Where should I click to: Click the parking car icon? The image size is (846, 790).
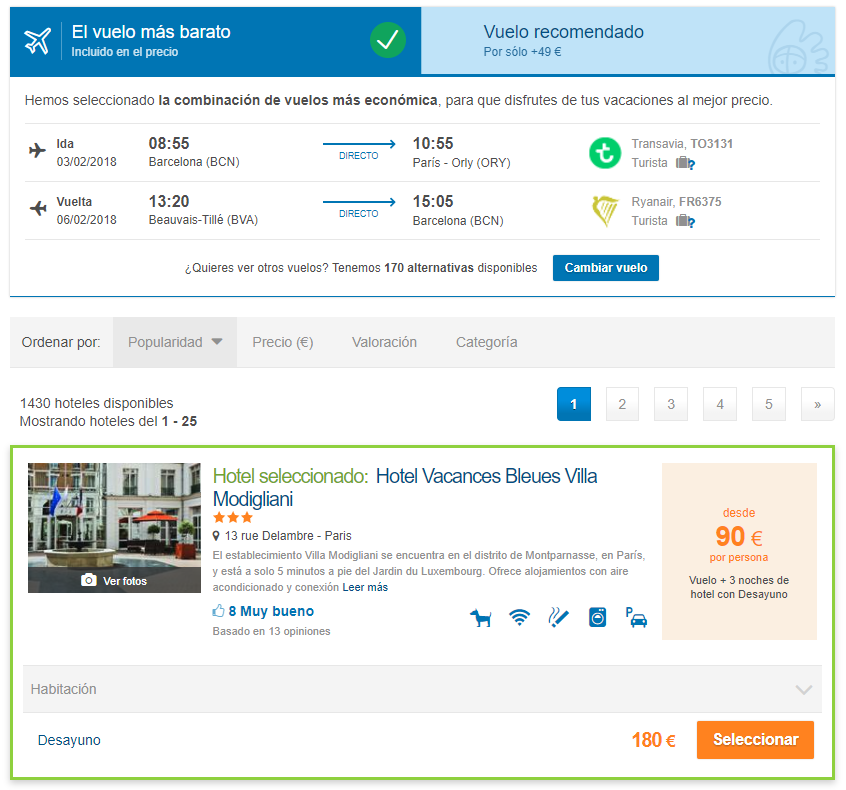(636, 618)
